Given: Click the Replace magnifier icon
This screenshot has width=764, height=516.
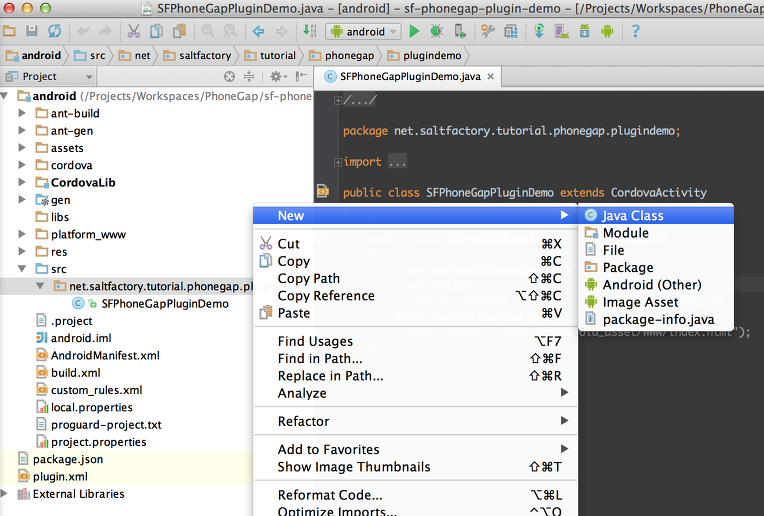Looking at the screenshot, I should (230, 32).
